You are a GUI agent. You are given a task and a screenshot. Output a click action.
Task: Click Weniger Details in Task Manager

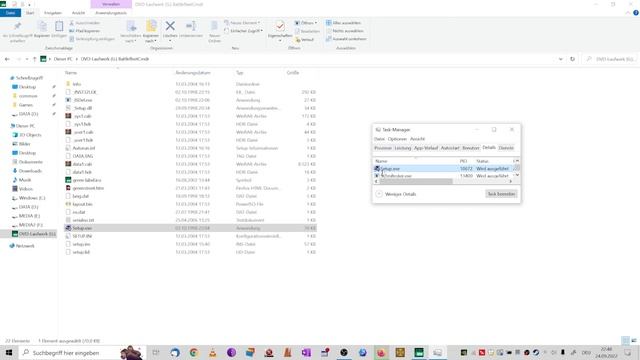396,194
